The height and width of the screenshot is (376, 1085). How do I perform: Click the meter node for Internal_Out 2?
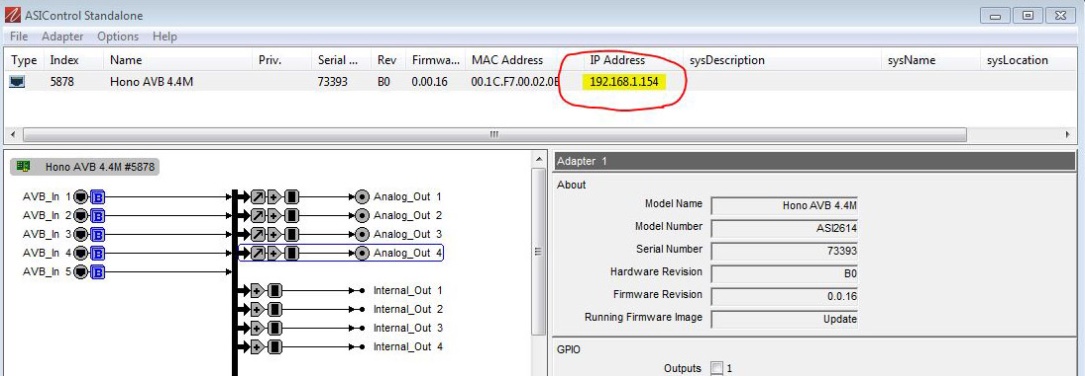(274, 309)
